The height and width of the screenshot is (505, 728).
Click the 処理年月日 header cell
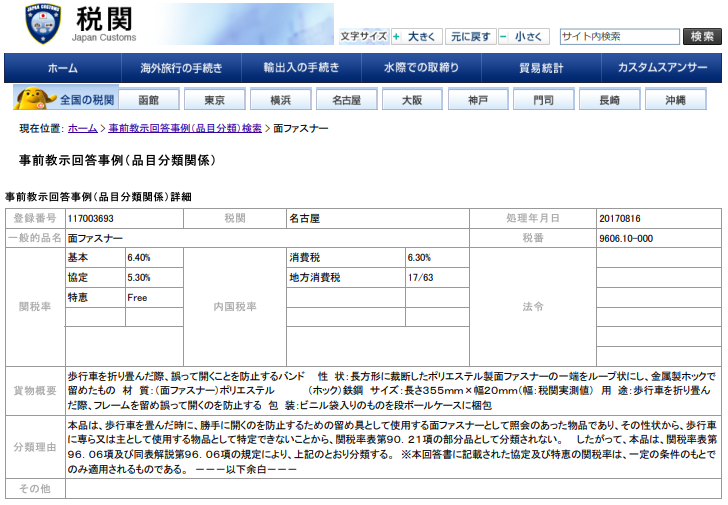coord(533,218)
